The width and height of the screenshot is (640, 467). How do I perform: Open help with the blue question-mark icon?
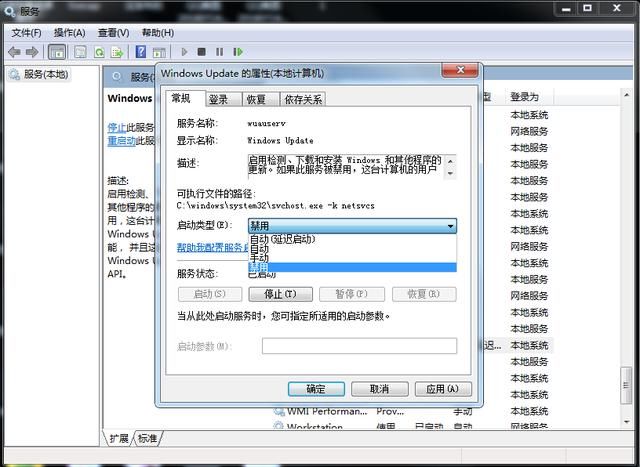click(140, 52)
